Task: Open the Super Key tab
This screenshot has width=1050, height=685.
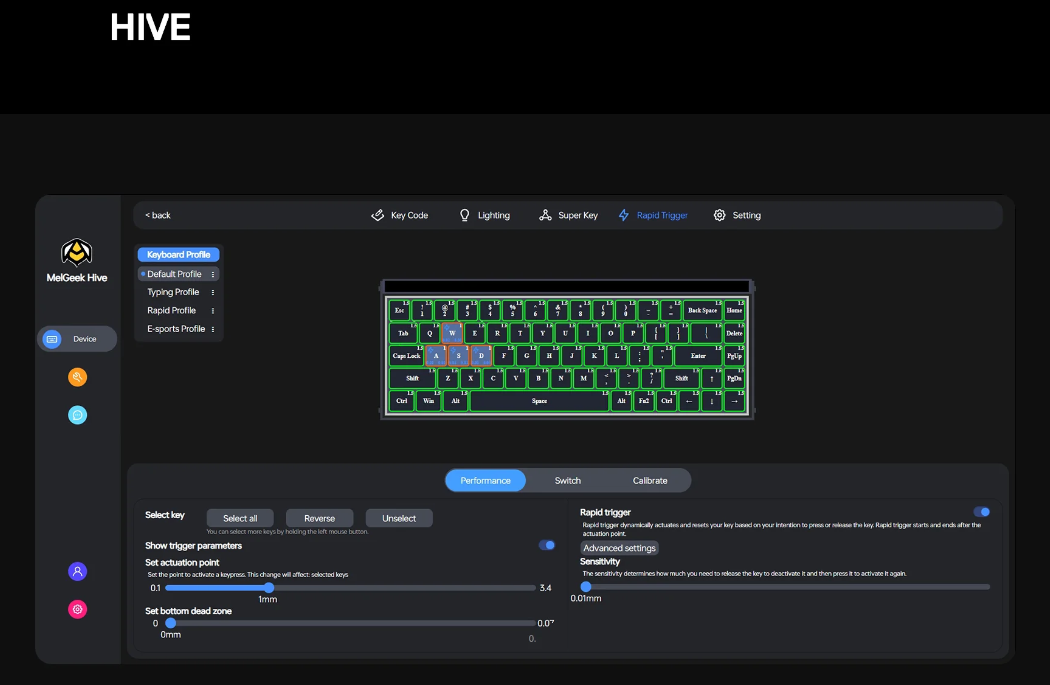Action: (569, 215)
